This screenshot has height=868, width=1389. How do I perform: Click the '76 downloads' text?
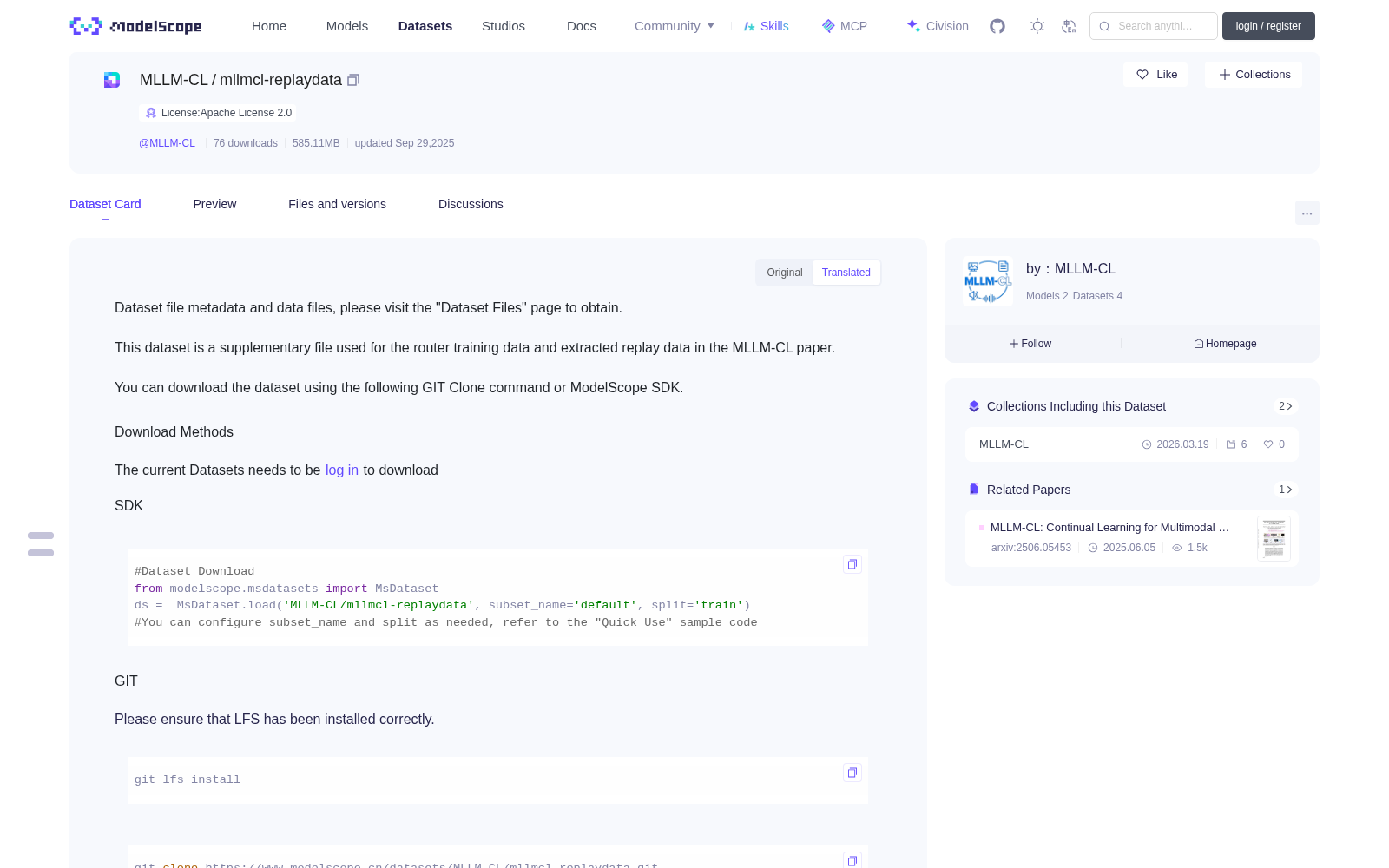(246, 143)
